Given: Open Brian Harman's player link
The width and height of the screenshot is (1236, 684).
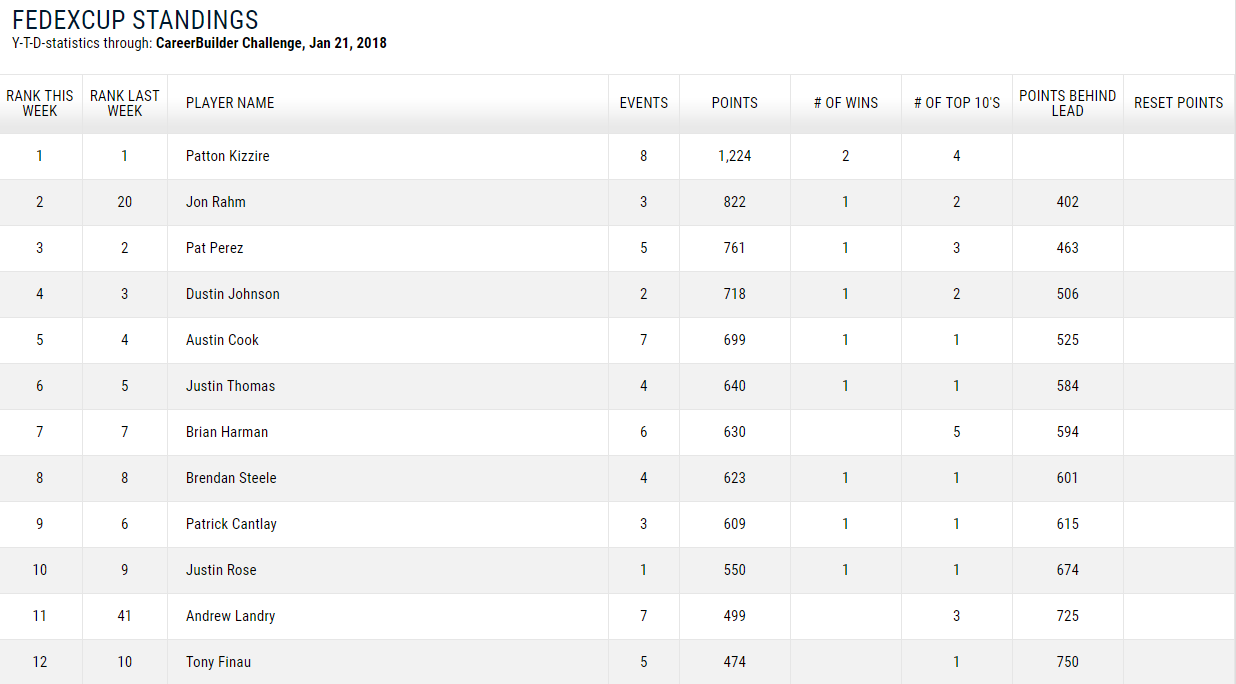Looking at the screenshot, I should tap(227, 432).
